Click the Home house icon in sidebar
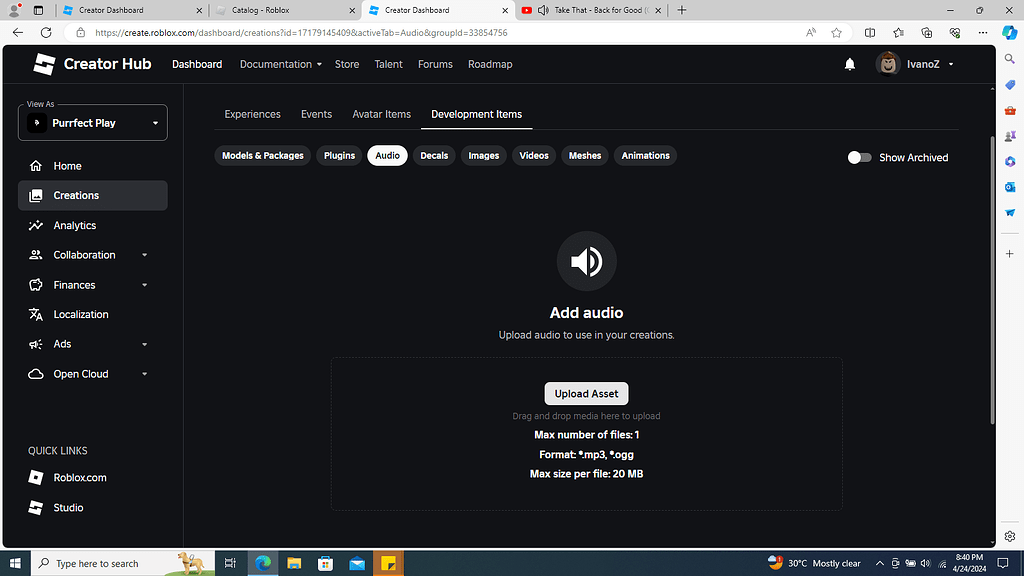 [36, 166]
